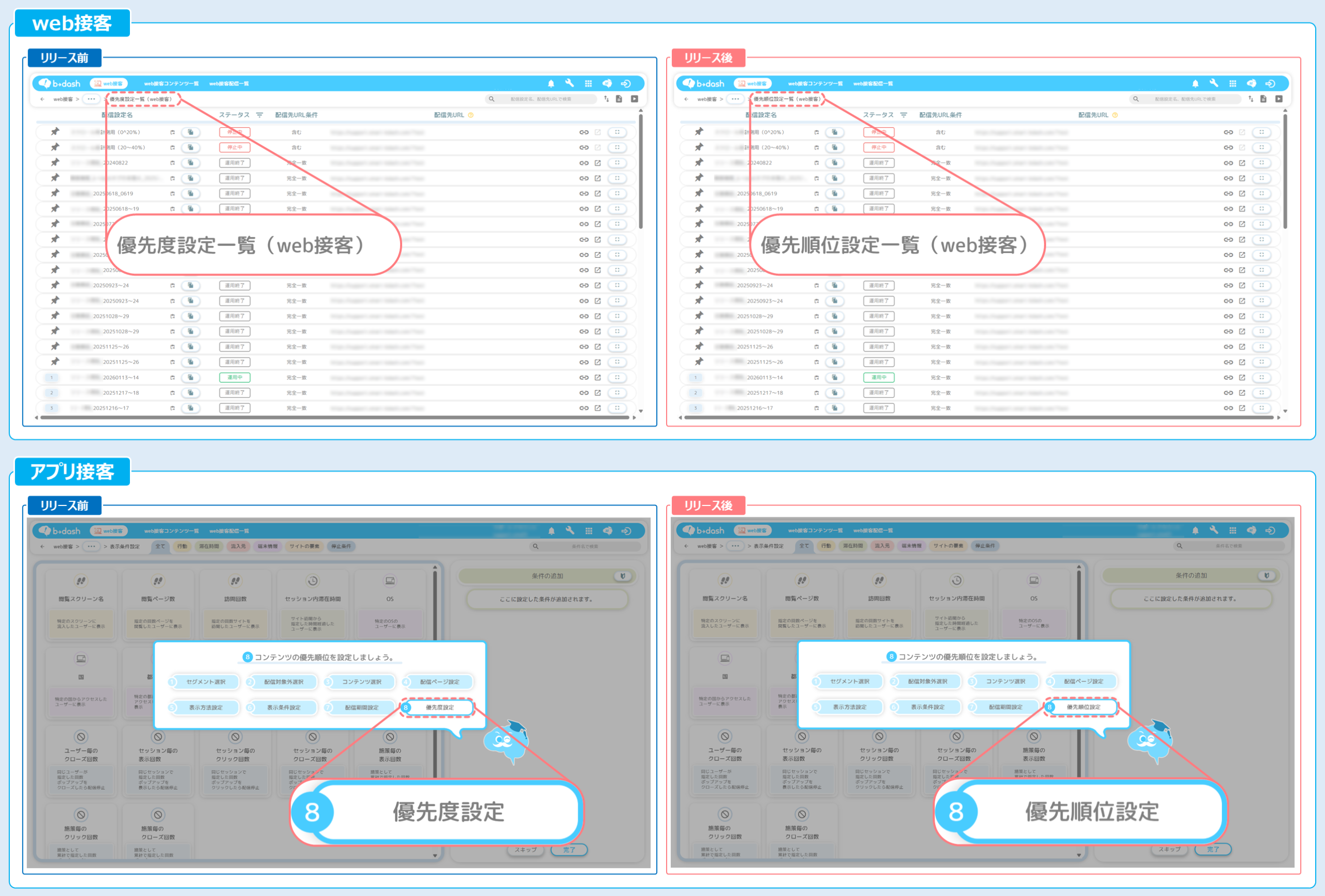
Task: Toggle pin on 20251125~26 row in リリース後 list
Action: click(x=699, y=347)
